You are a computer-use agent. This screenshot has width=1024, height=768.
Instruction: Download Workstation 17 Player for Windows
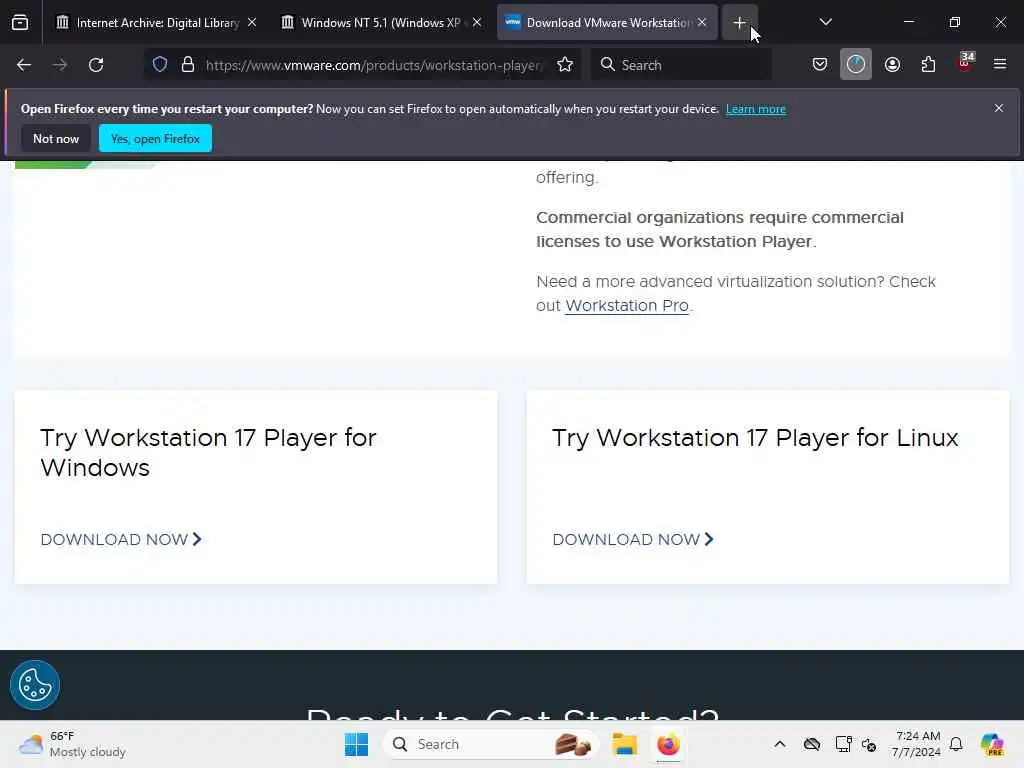(121, 539)
